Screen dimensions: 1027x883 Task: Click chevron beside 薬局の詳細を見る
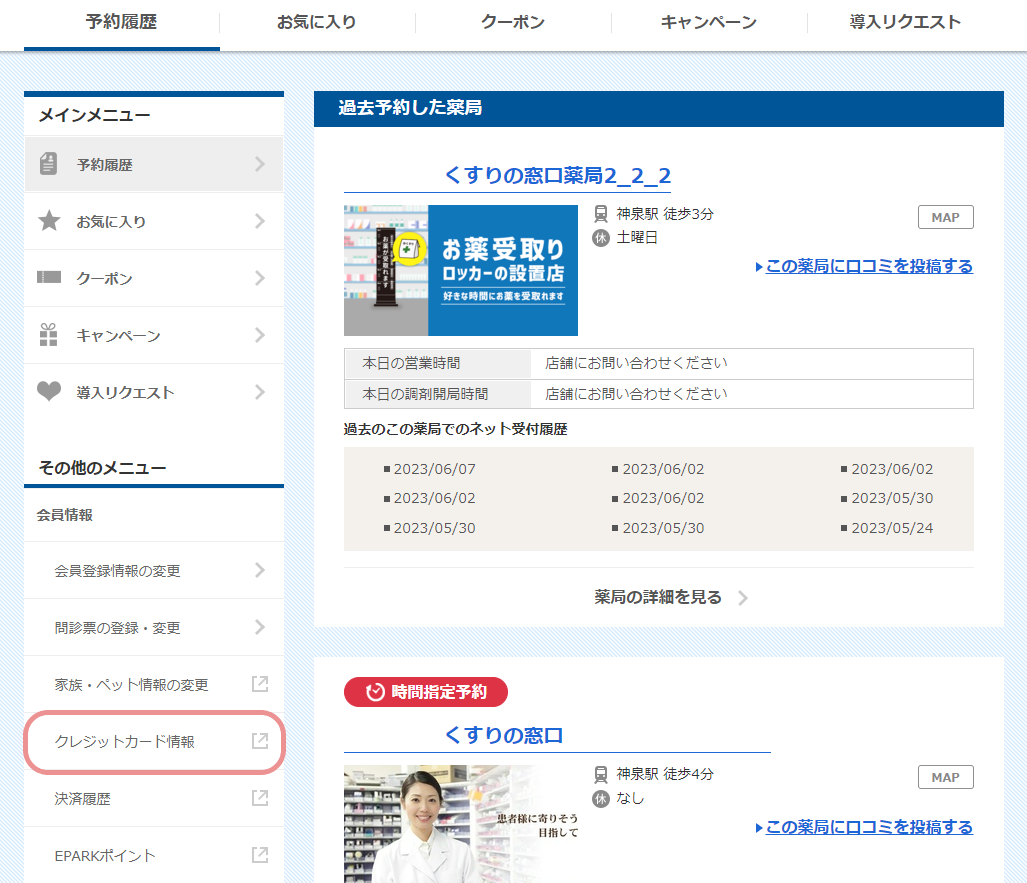[x=743, y=598]
